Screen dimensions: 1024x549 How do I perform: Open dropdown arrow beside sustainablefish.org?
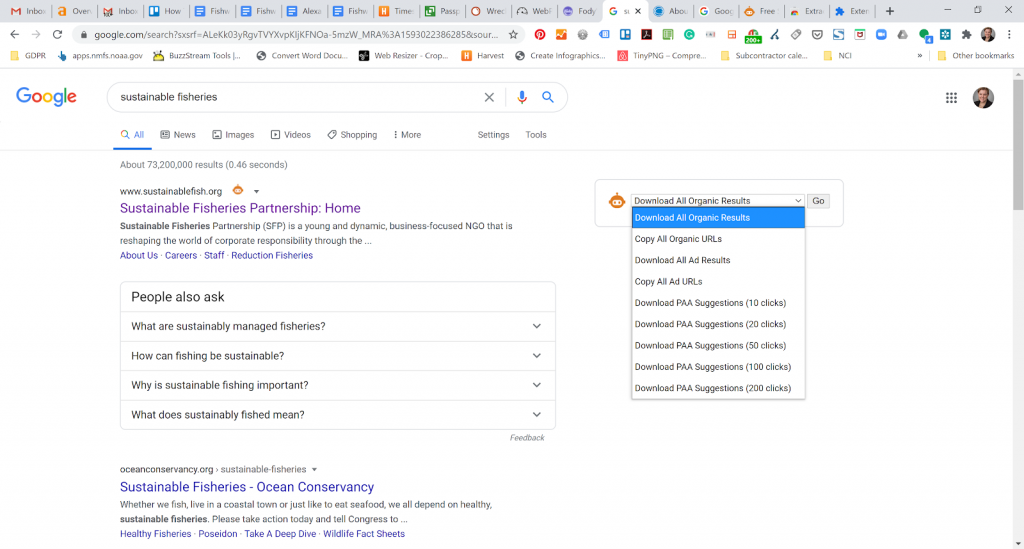(x=257, y=191)
